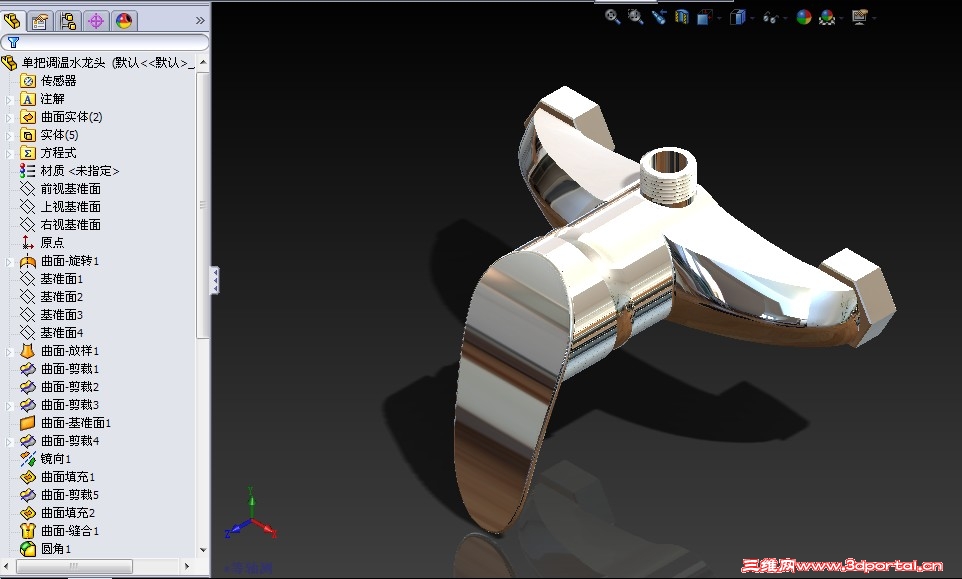Click the 材质 <未指定> material icon
The width and height of the screenshot is (962, 579).
[28, 171]
